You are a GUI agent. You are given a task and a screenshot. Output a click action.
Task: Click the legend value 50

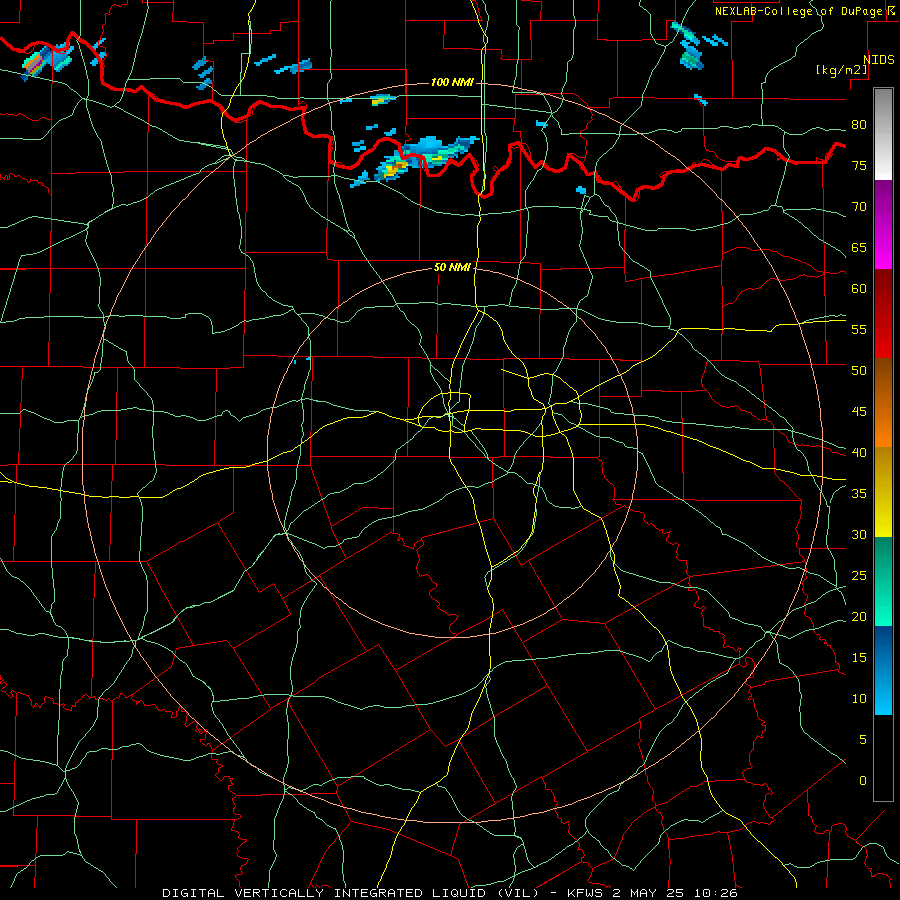[859, 370]
